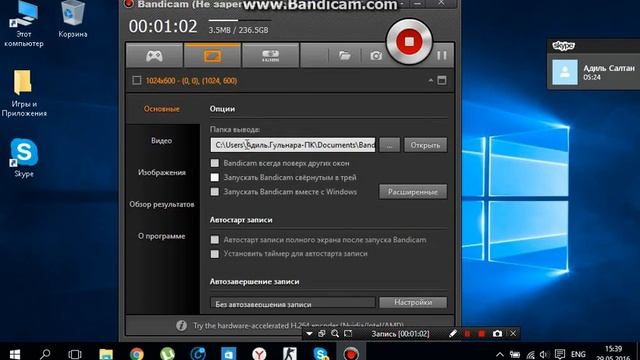The image size is (640, 360).
Task: Open uTorrent from the taskbar
Action: click(167, 353)
